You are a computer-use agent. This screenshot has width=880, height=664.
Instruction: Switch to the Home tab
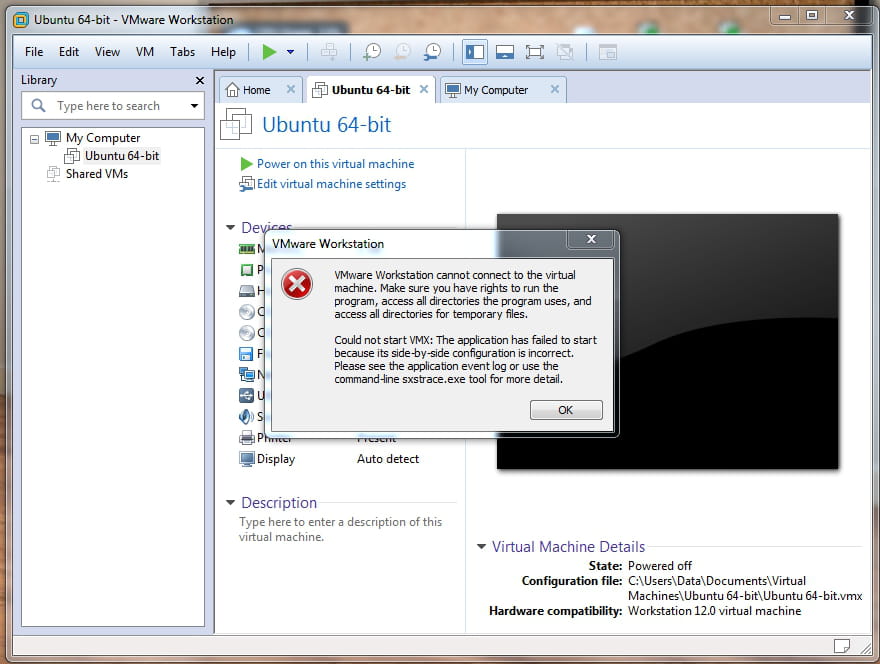click(x=256, y=90)
